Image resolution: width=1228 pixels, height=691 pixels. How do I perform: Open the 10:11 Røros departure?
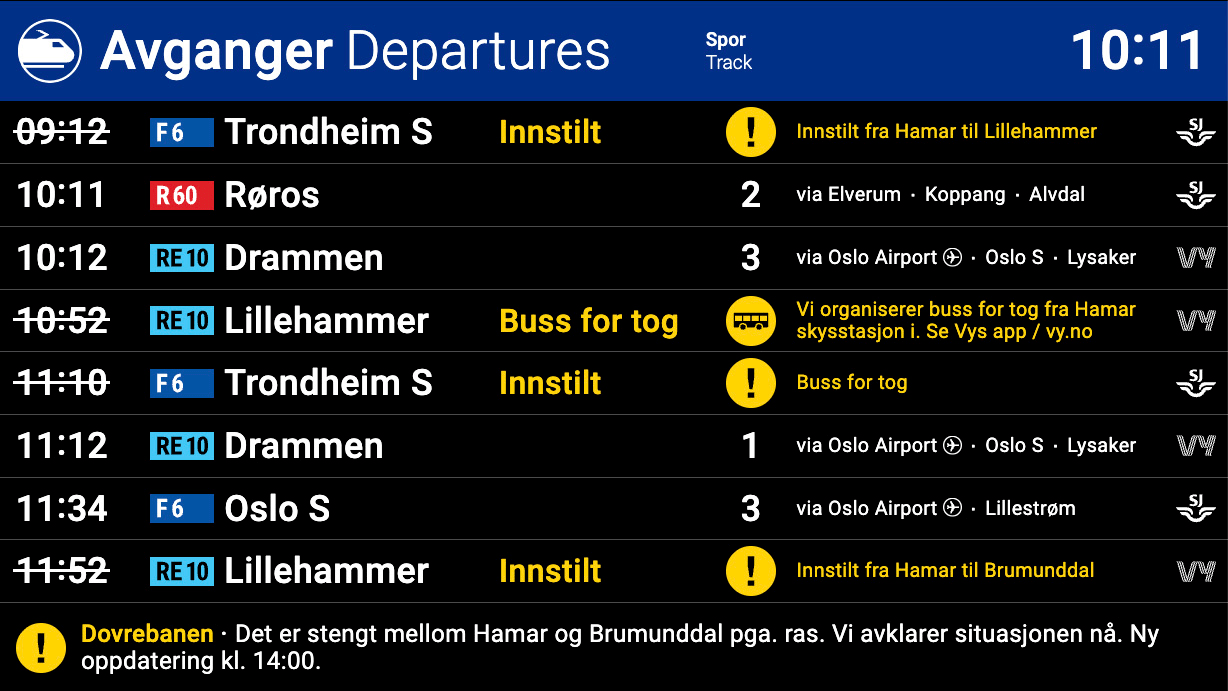tap(272, 195)
